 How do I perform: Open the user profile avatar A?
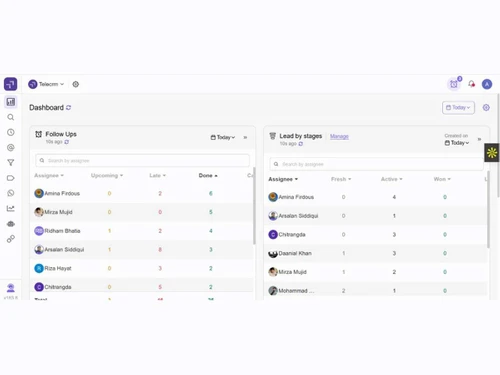coord(487,84)
